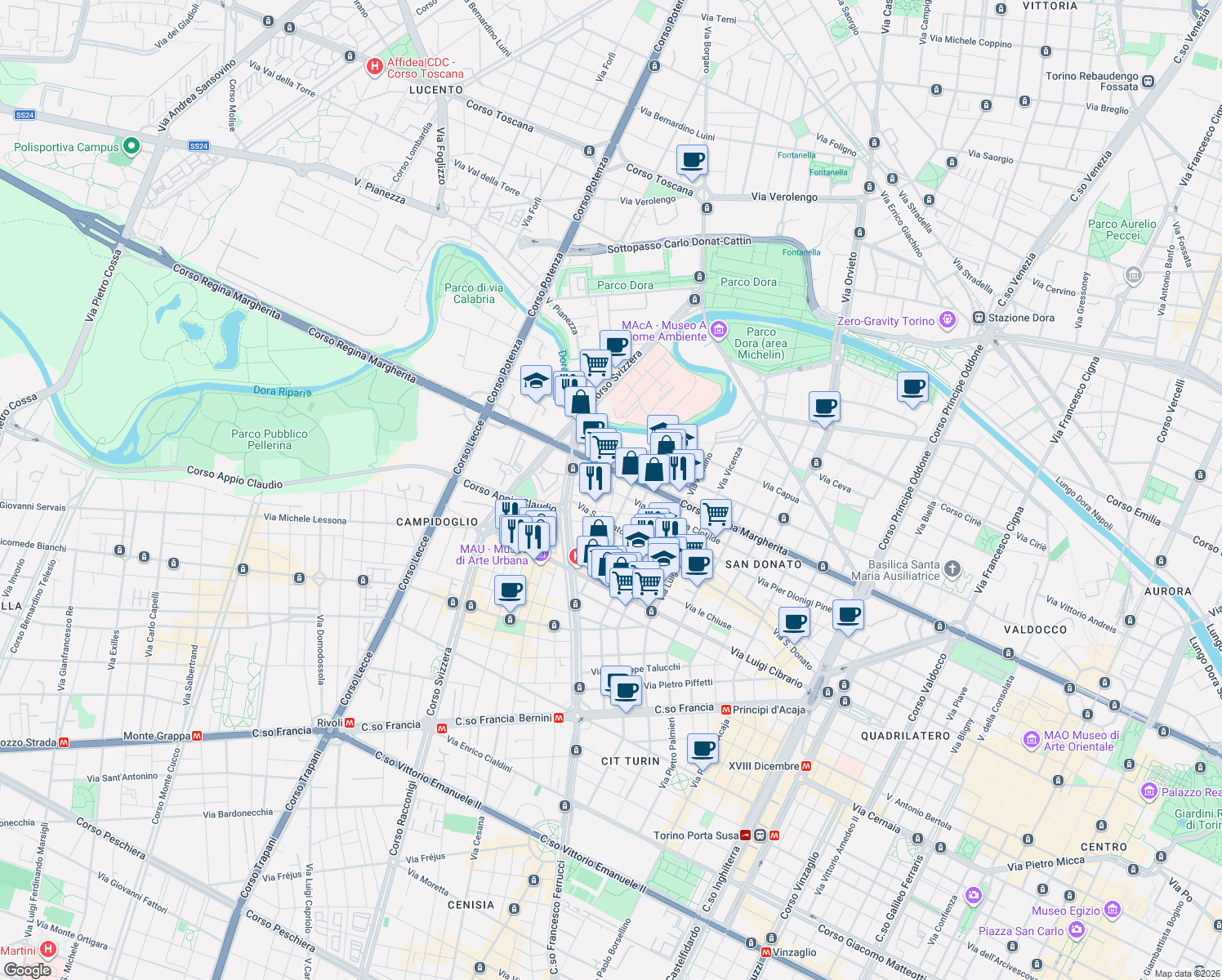Click the museum icon near Via Cervino
The width and height of the screenshot is (1222, 980).
pos(1133,275)
